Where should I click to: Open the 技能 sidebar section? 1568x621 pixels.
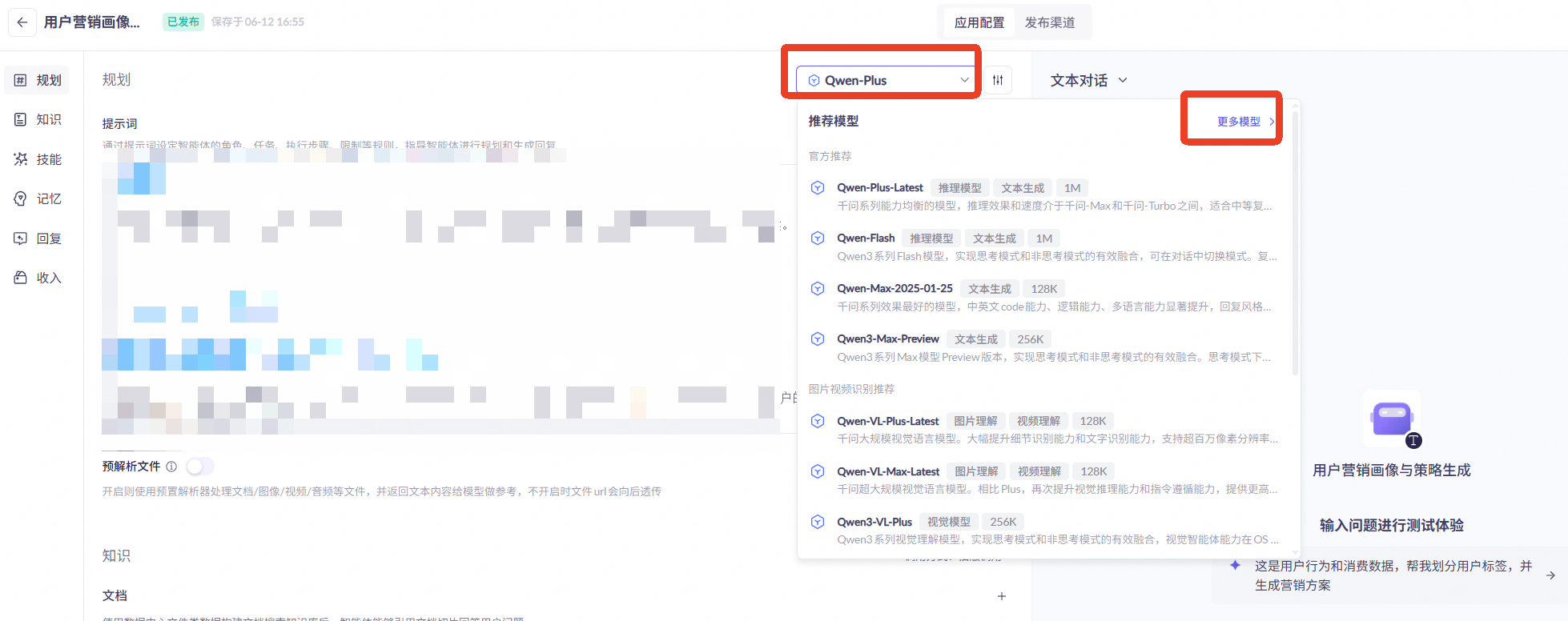(38, 159)
